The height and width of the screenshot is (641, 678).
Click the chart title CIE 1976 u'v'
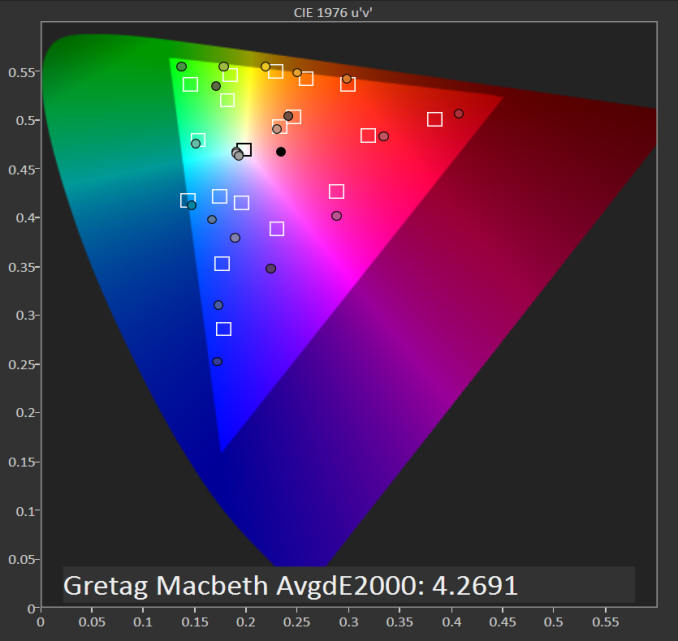(333, 12)
